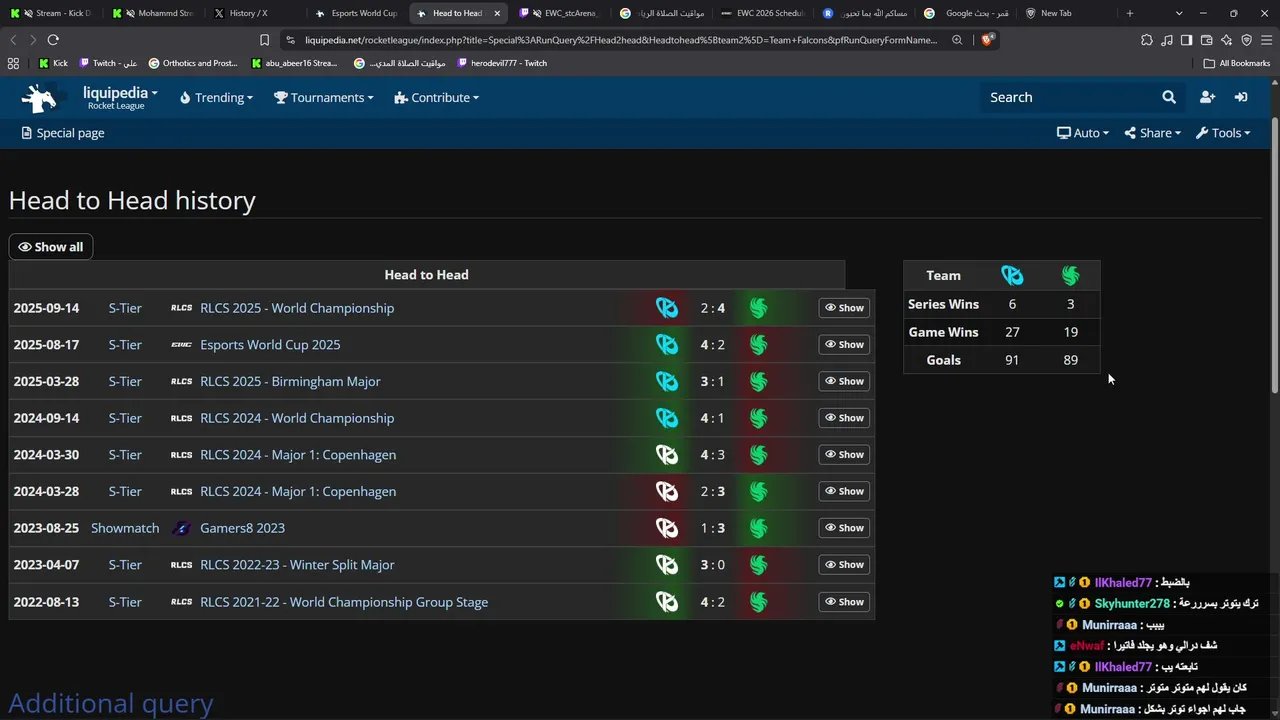Click the create account icon
1280x720 pixels.
coord(1207,97)
